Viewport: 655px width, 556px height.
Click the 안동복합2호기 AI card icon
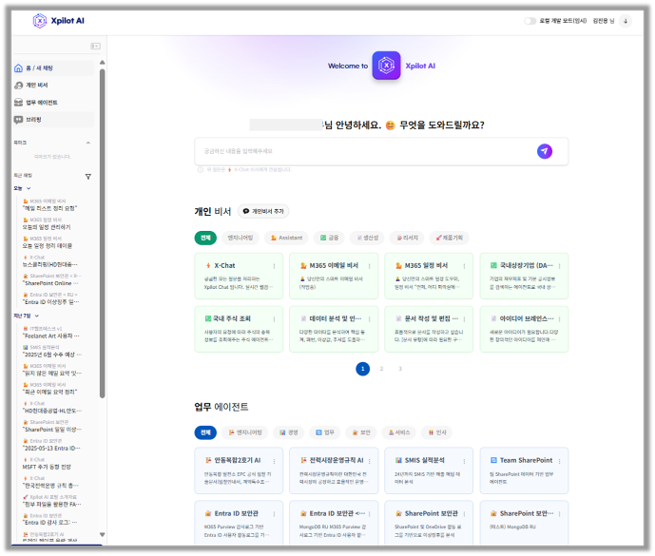pos(208,460)
